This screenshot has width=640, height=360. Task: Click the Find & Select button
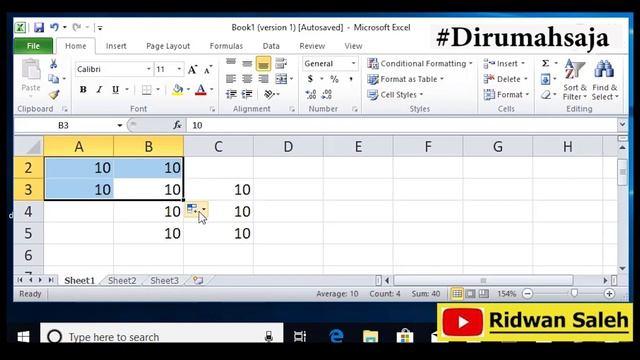[x=605, y=80]
